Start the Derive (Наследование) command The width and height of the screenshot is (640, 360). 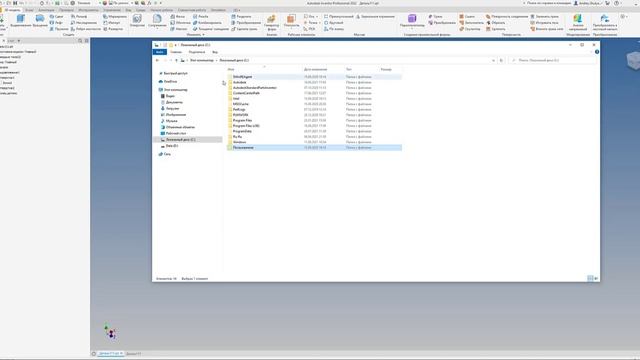(x=84, y=23)
